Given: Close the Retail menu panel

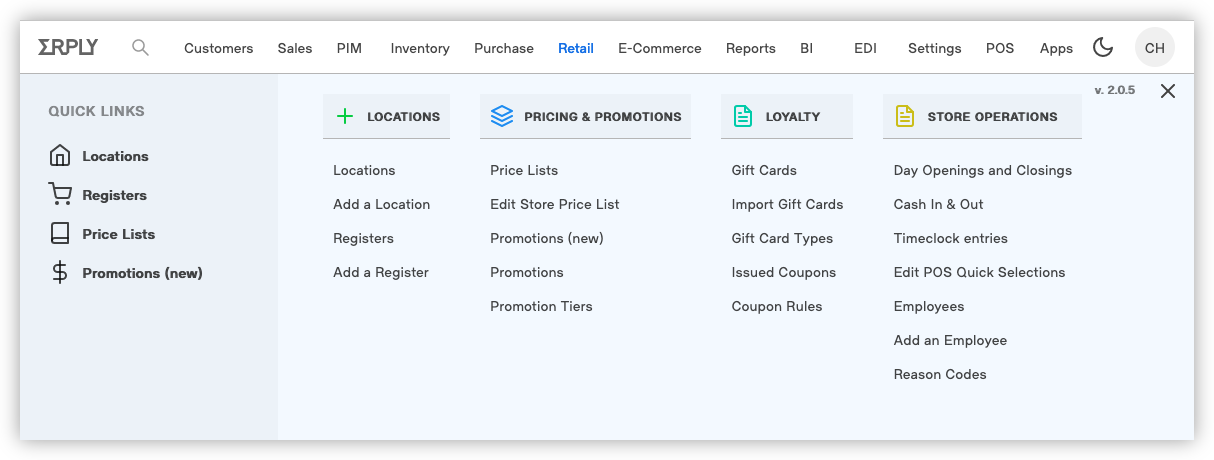Looking at the screenshot, I should [x=1167, y=91].
